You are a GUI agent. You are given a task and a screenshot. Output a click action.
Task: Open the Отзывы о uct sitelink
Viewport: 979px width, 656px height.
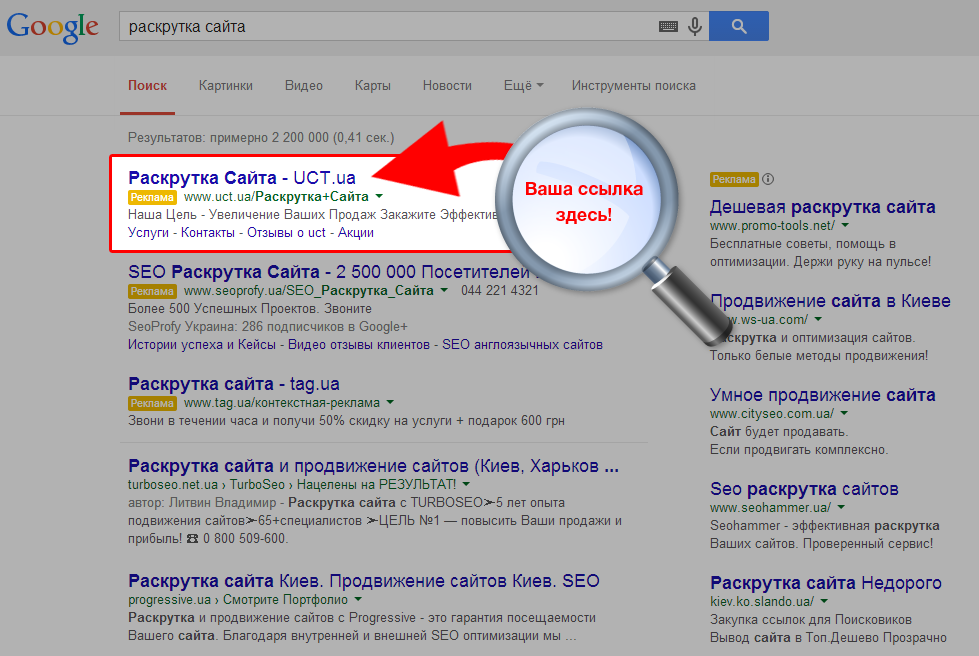pyautogui.click(x=287, y=233)
